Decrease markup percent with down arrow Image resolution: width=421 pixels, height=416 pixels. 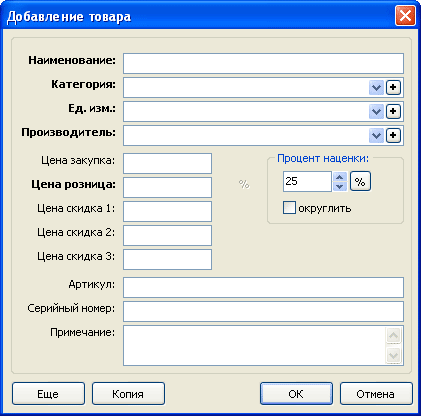340,186
